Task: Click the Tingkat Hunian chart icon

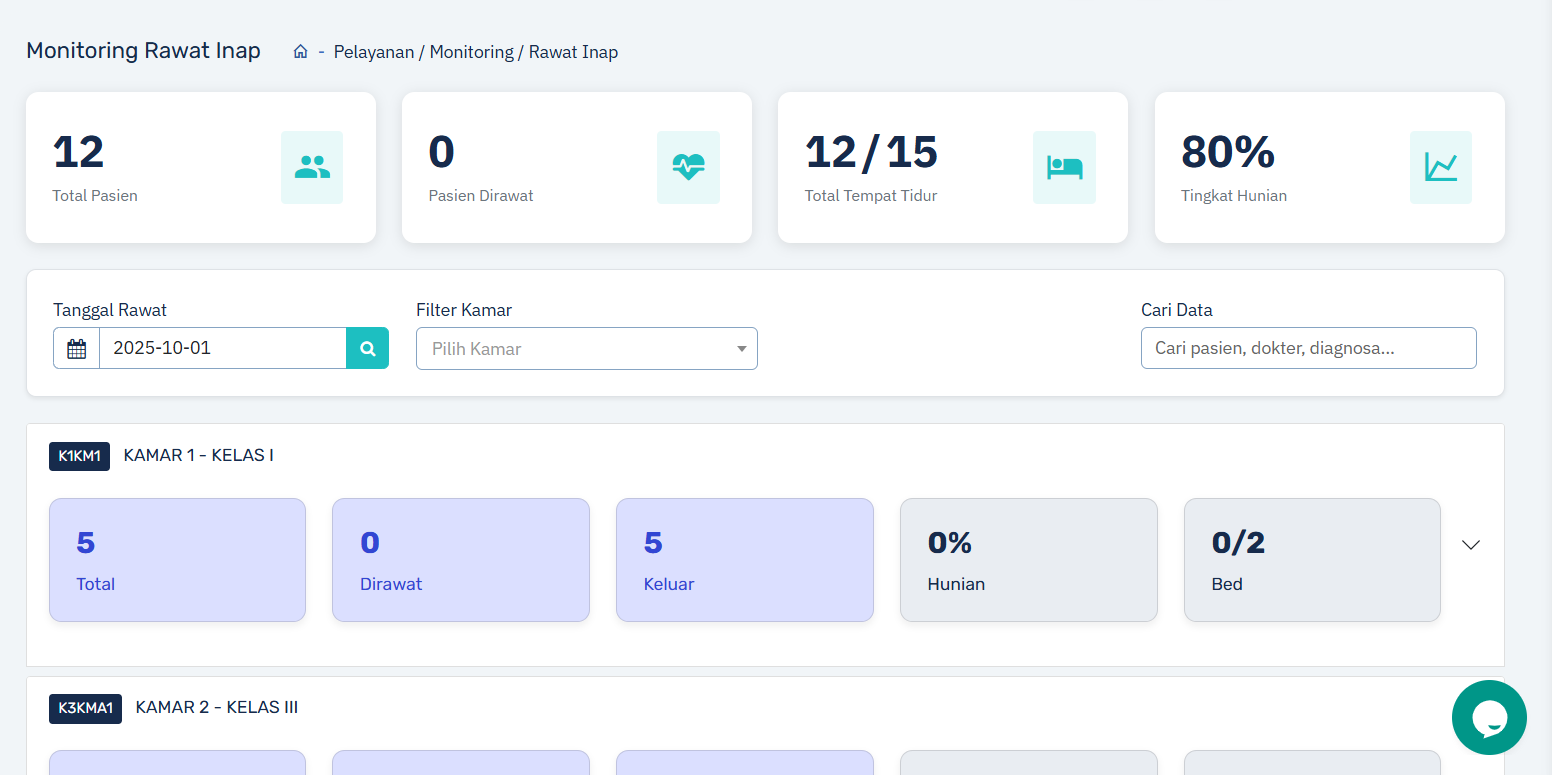Action: 1440,167
